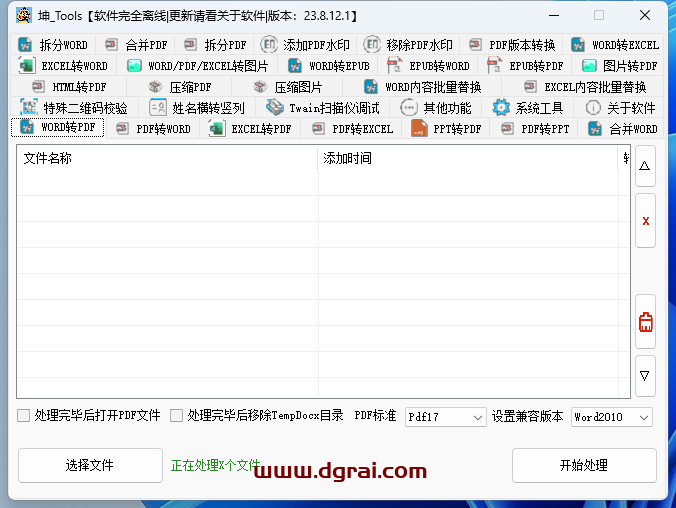The height and width of the screenshot is (508, 676).
Task: Open the 压缩图片 tool
Action: [x=288, y=87]
